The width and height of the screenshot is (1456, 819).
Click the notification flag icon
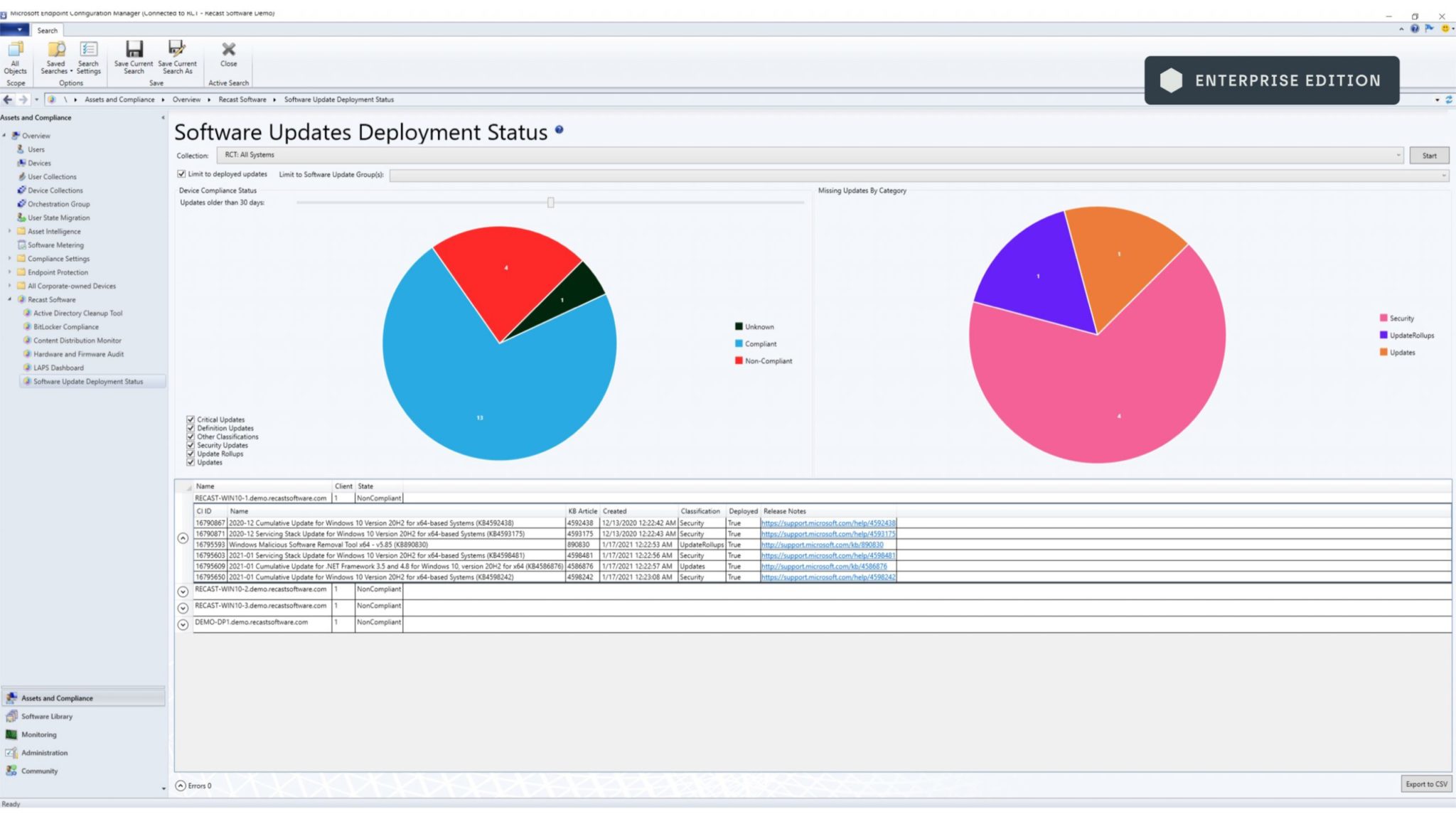click(x=1429, y=28)
